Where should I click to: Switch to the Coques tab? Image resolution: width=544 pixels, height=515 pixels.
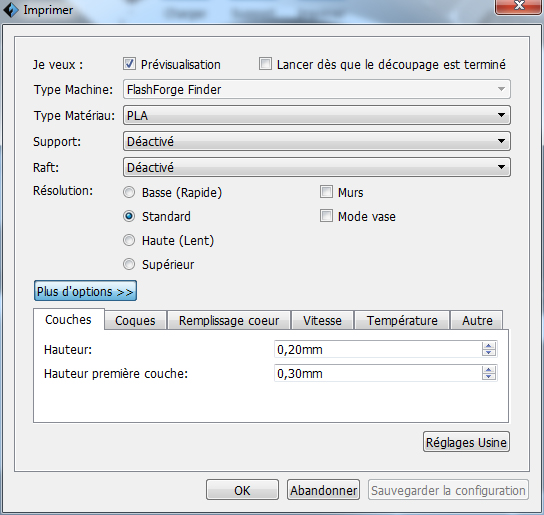coord(135,320)
